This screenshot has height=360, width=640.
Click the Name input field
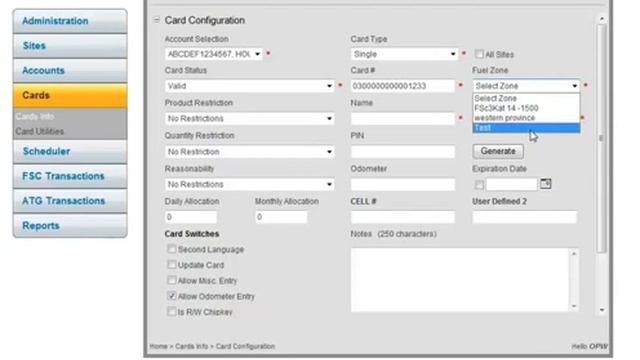[402, 119]
